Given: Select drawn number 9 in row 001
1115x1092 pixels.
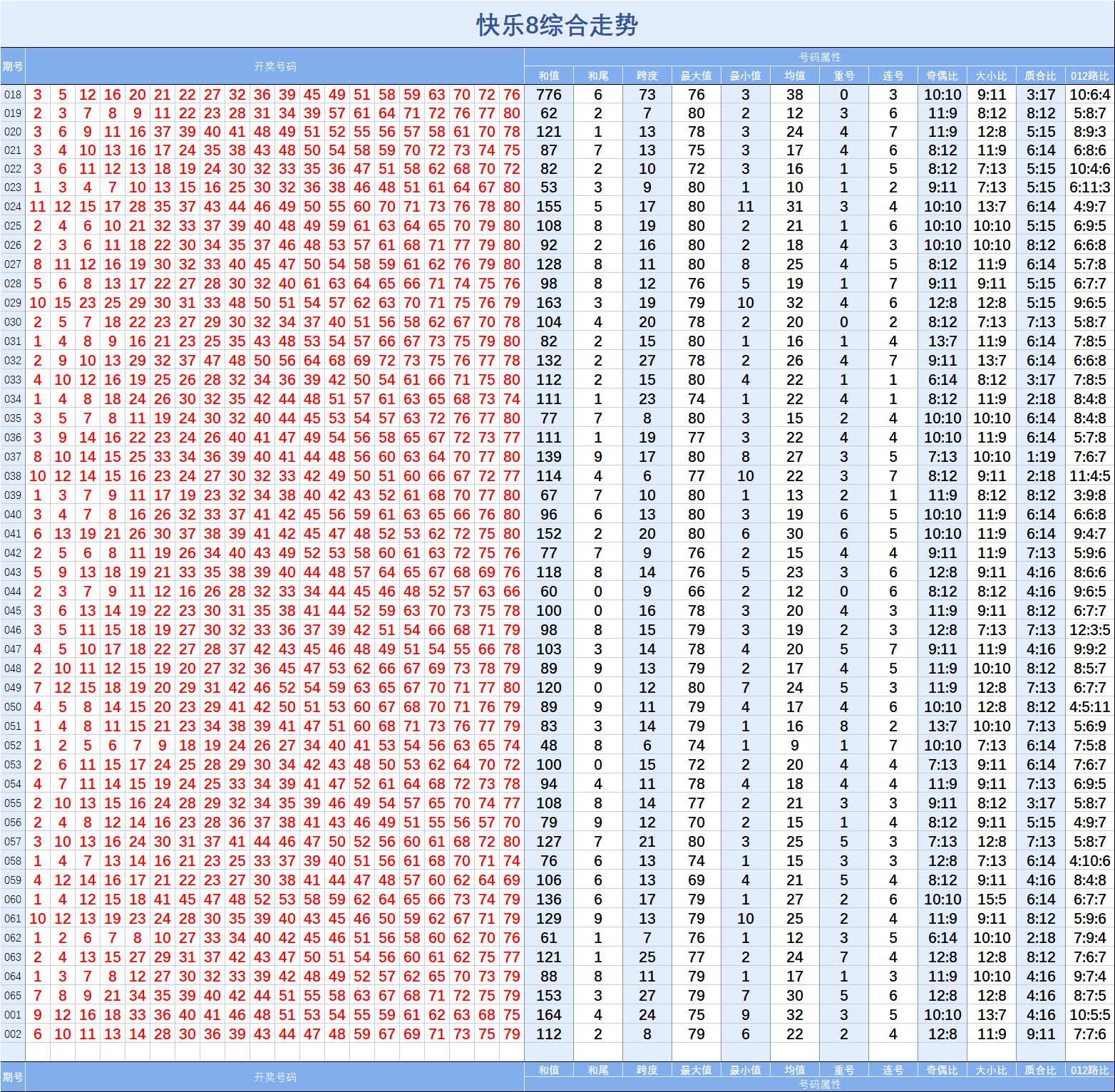Looking at the screenshot, I should tap(38, 1015).
